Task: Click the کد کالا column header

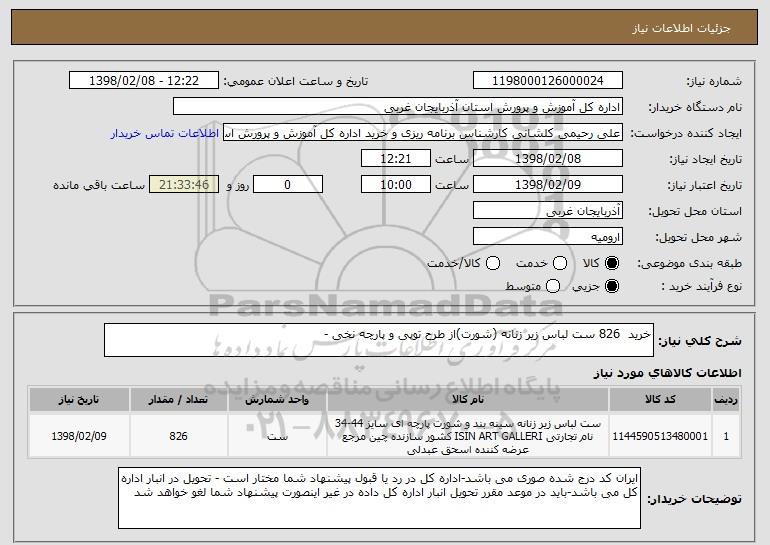Action: click(x=660, y=399)
